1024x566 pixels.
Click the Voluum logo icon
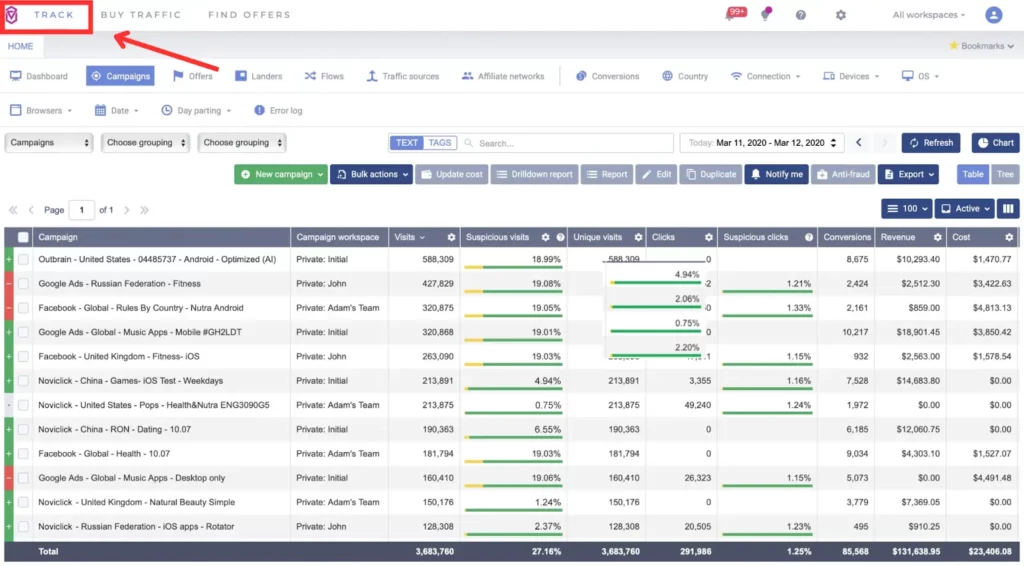pyautogui.click(x=11, y=14)
